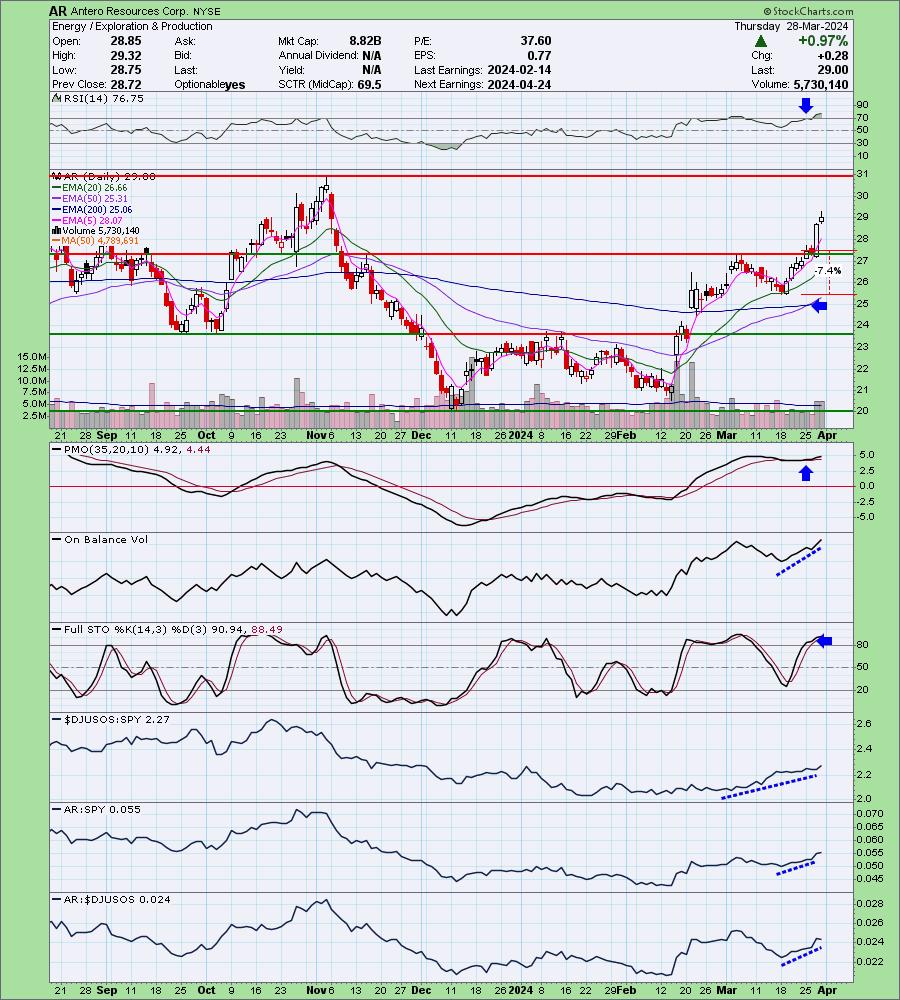Click the date Thursday 28-Mar-2024
The width and height of the screenshot is (900, 1000).
(791, 26)
